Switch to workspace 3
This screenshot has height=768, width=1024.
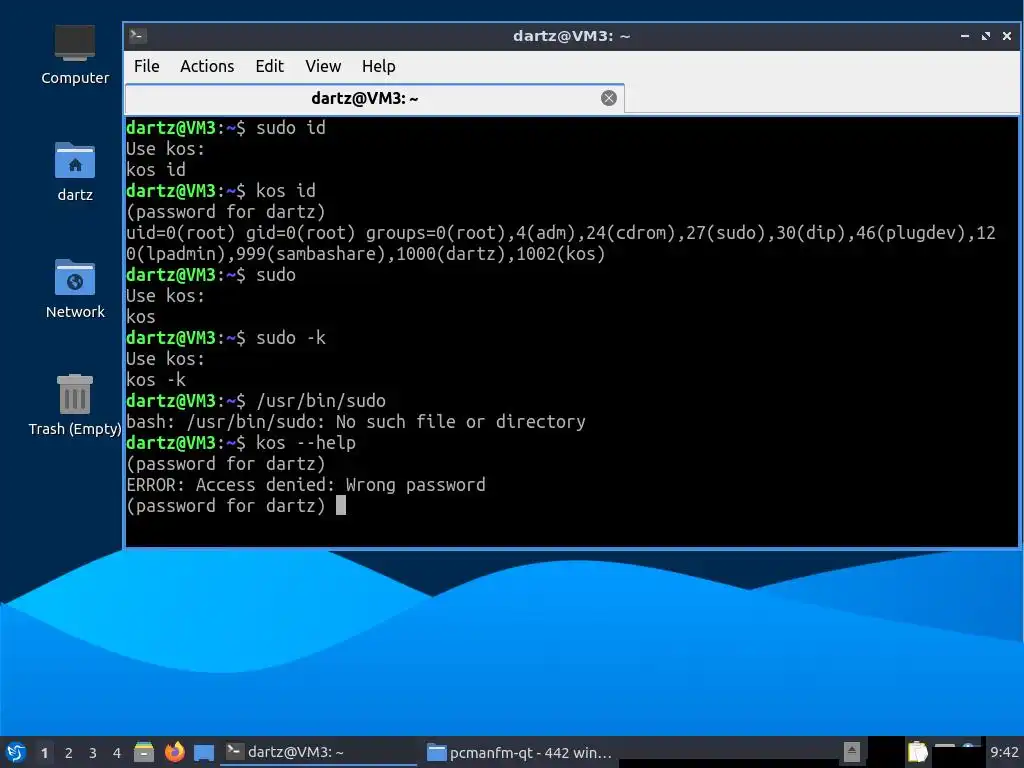[x=93, y=753]
